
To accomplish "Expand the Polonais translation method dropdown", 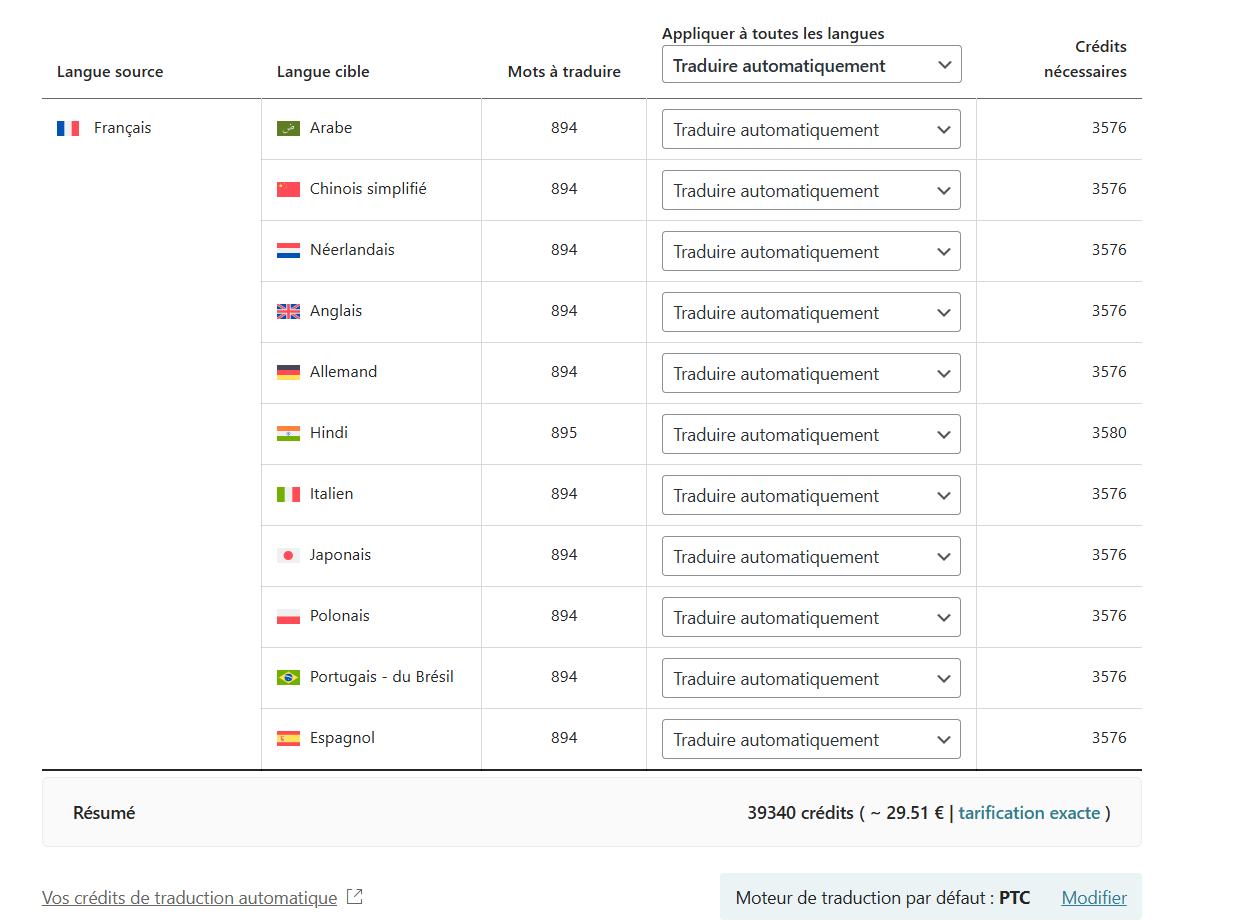I will (811, 618).
